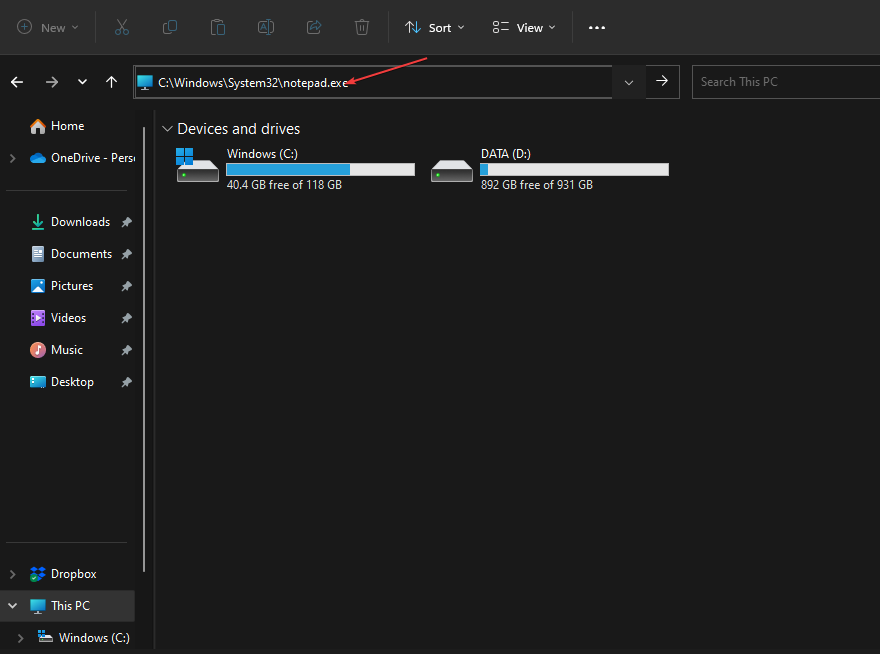Open Downloads in the sidebar

[80, 222]
